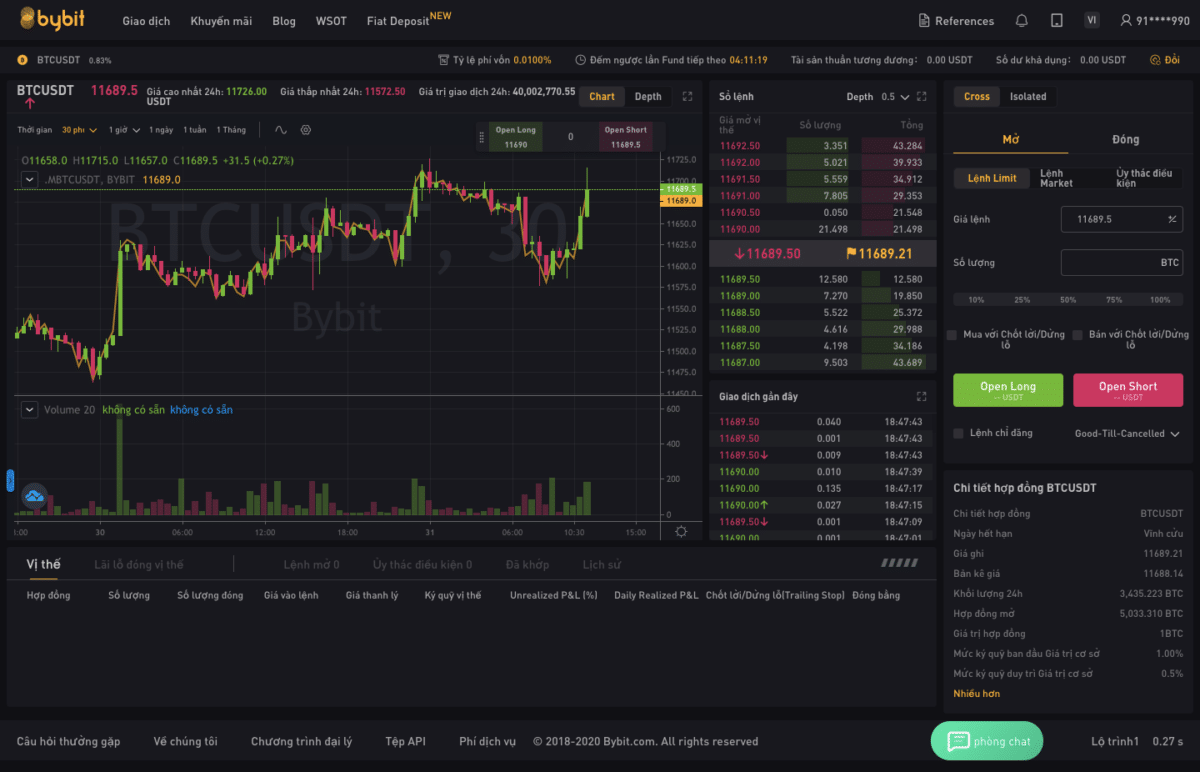Open the WSOT menu item
Screen dimensions: 1200x772
pyautogui.click(x=331, y=21)
